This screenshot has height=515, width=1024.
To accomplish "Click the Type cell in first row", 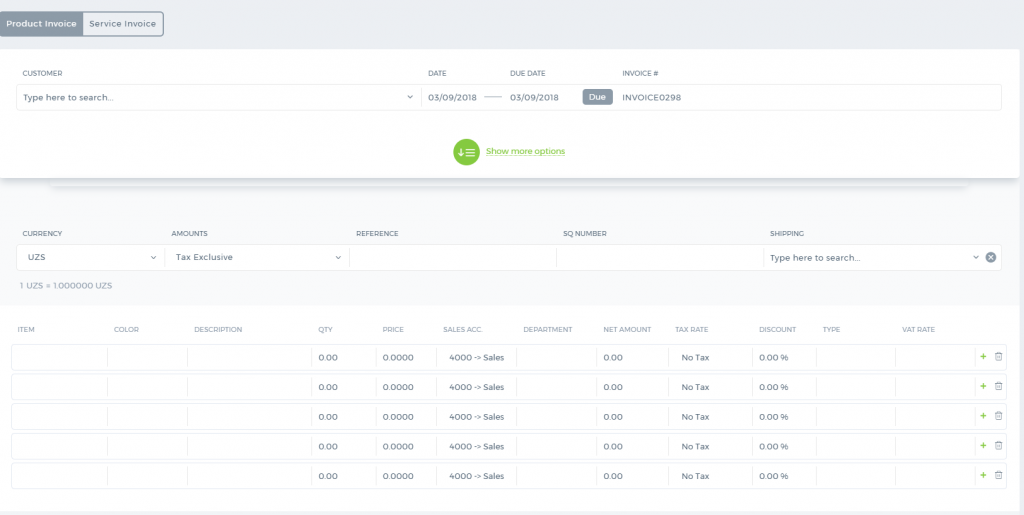I will tap(856, 358).
